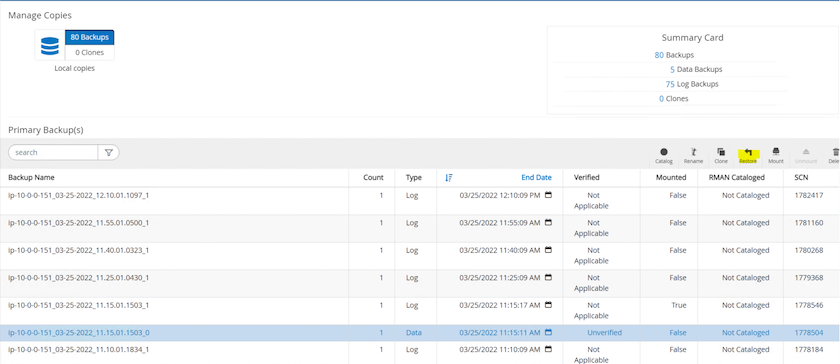Select the 80 Backups tab
840x364 pixels.
tap(89, 37)
